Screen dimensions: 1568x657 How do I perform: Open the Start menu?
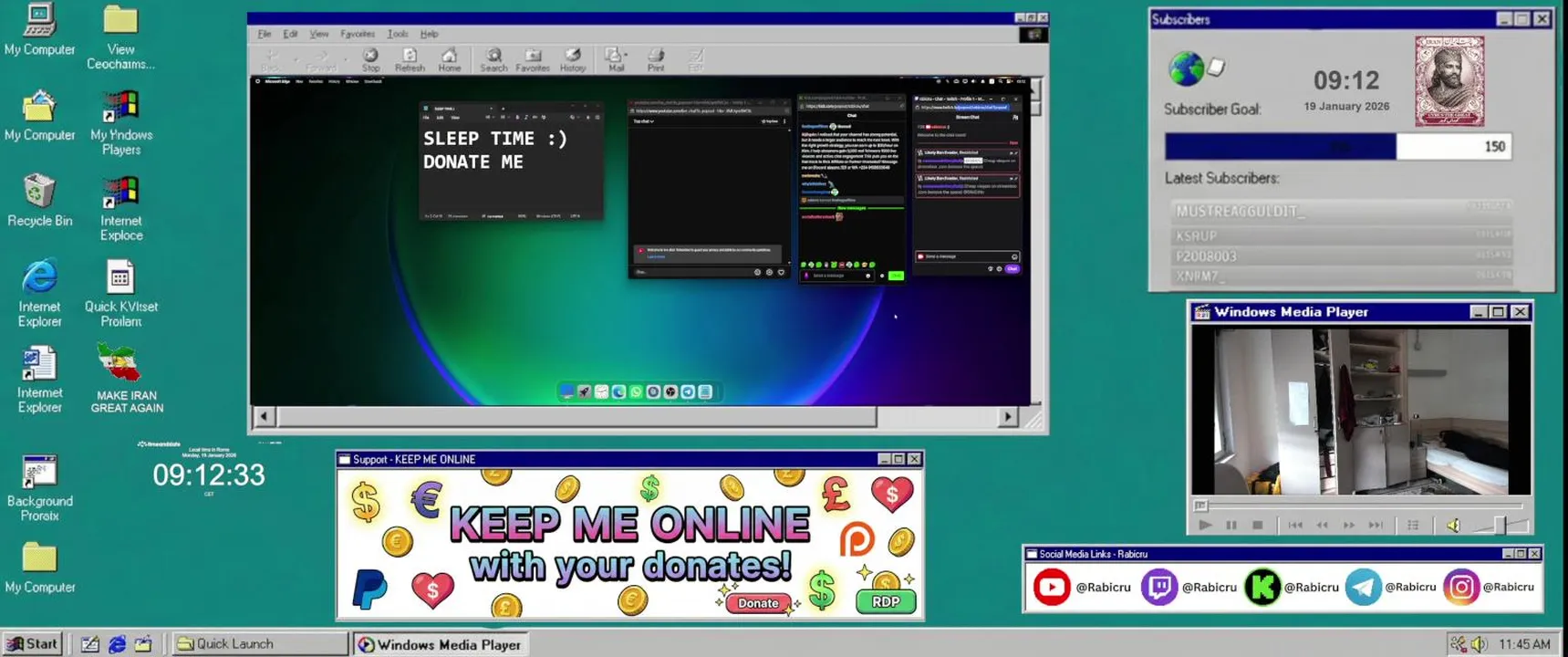(x=32, y=643)
